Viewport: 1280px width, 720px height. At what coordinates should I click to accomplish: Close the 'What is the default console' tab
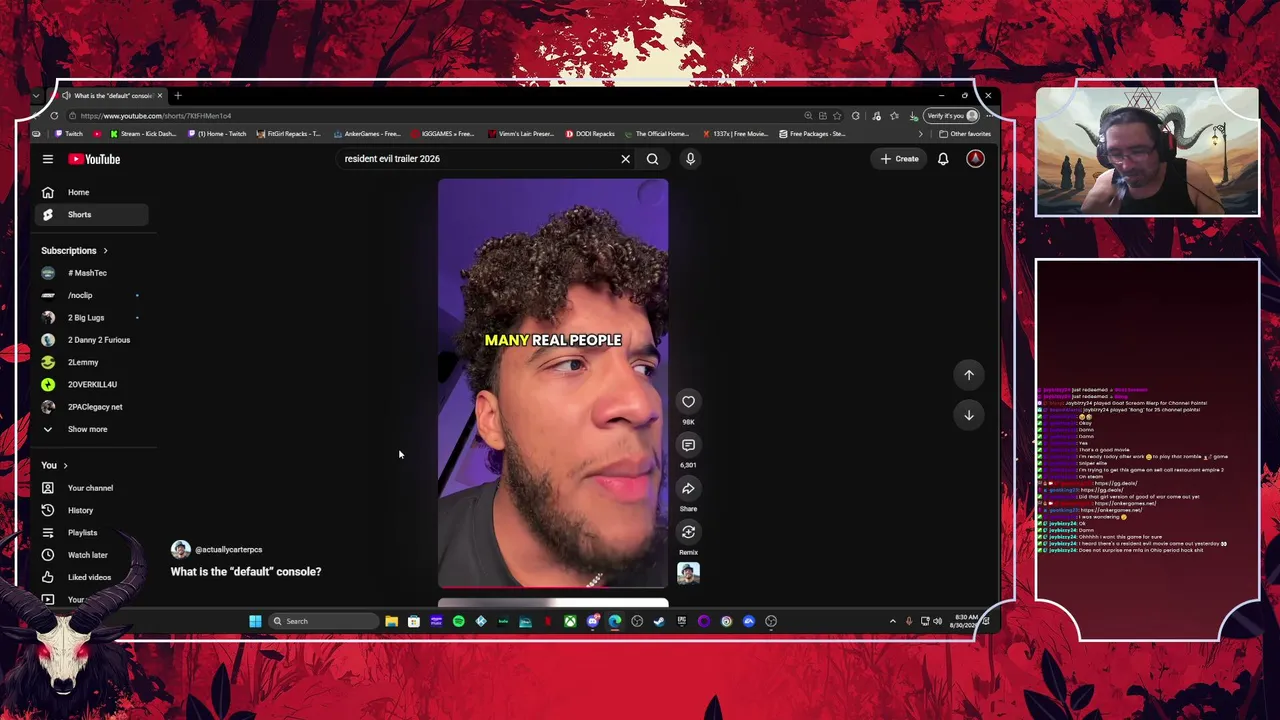159,96
